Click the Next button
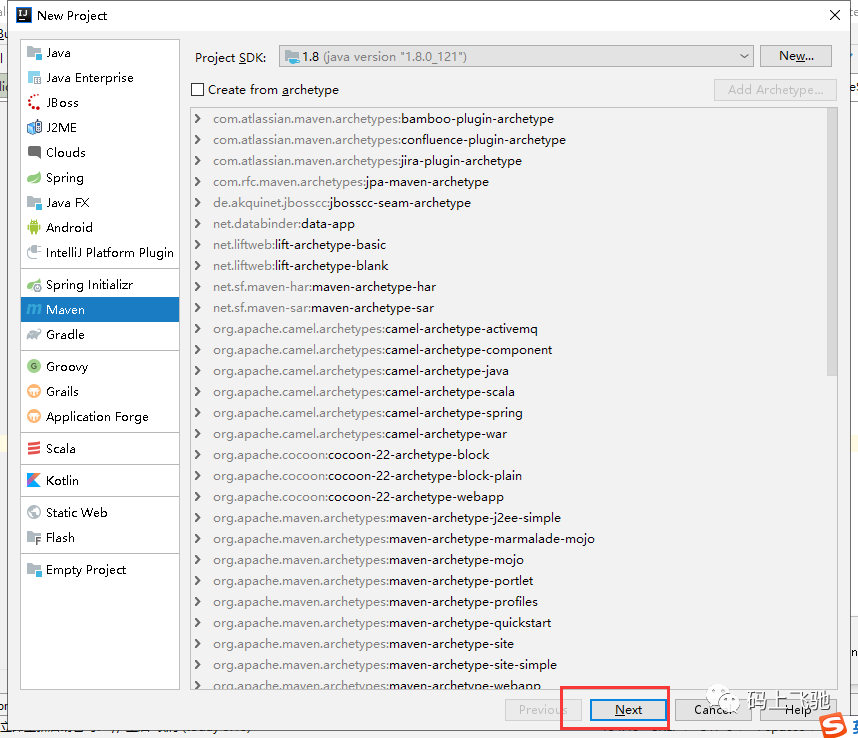This screenshot has width=858, height=738. pos(628,710)
